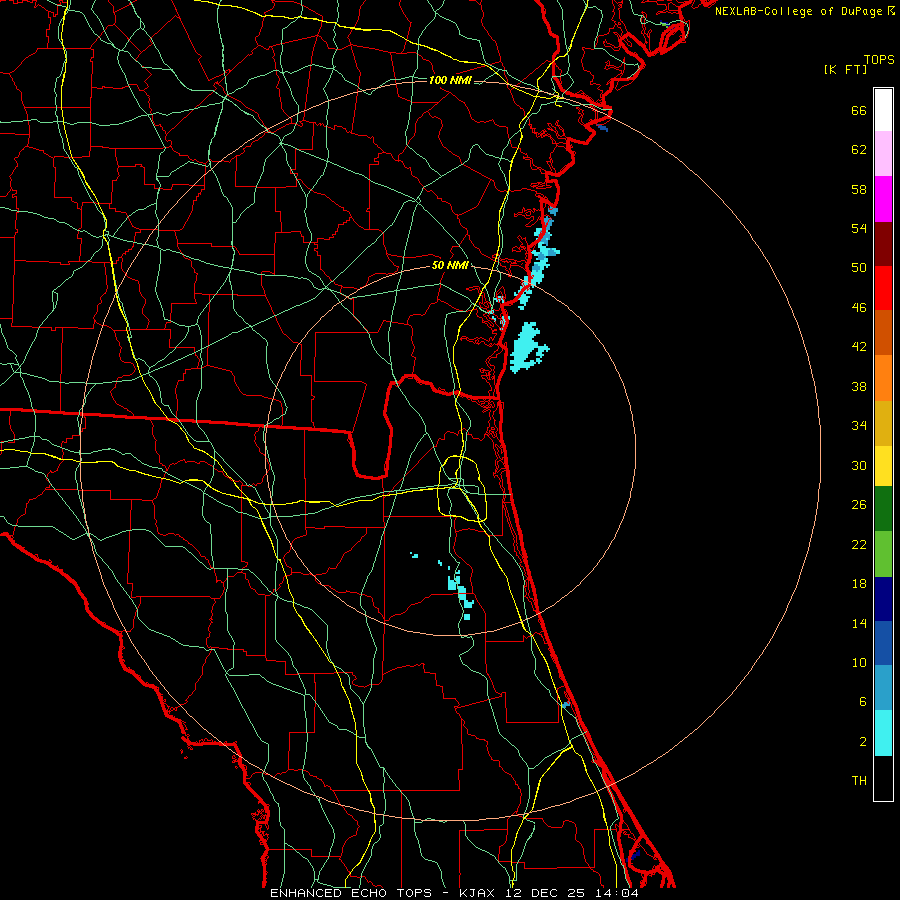Click the legend value 62
Image resolution: width=900 pixels, height=900 pixels.
click(859, 150)
